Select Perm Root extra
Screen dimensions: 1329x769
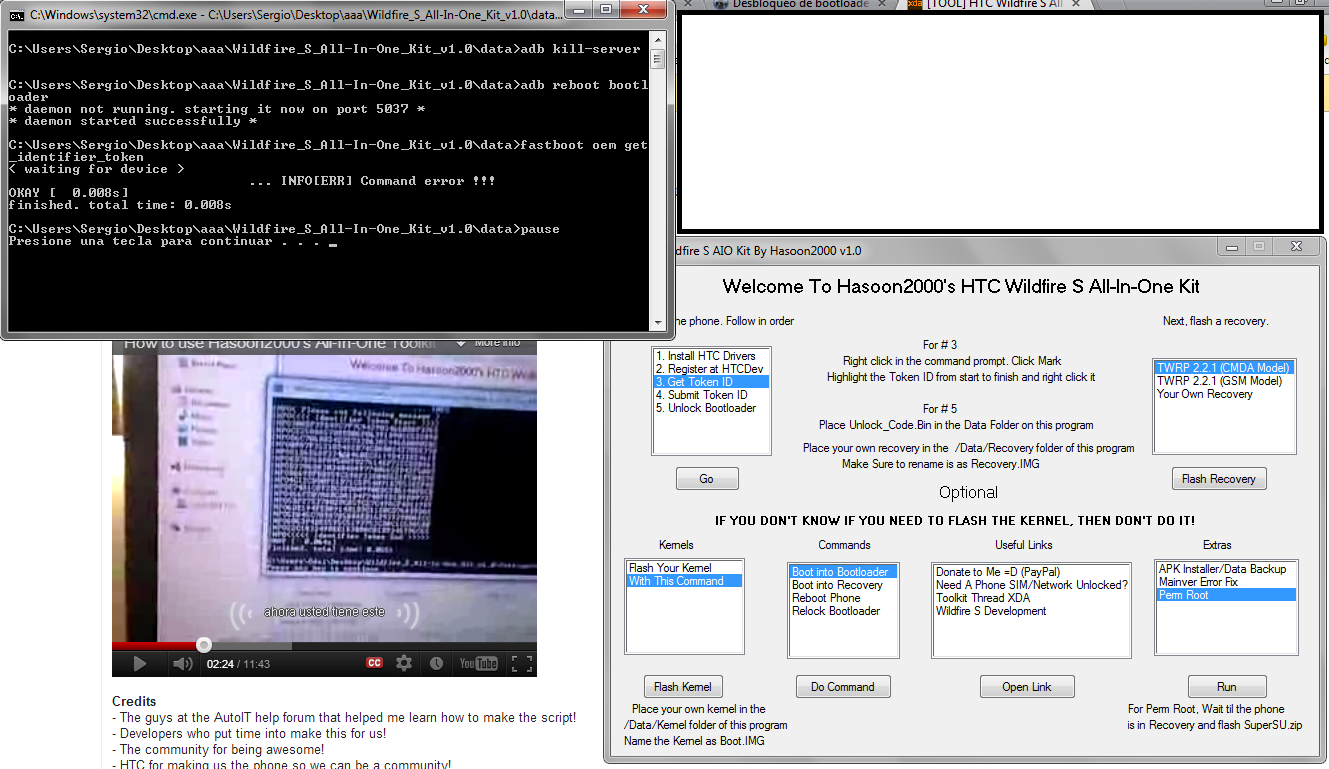tap(1226, 595)
